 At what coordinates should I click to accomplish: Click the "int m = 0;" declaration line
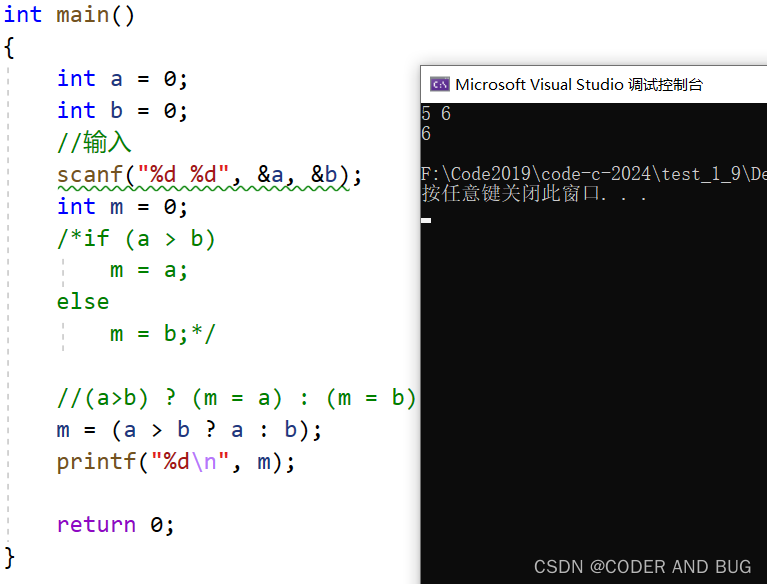(x=122, y=206)
